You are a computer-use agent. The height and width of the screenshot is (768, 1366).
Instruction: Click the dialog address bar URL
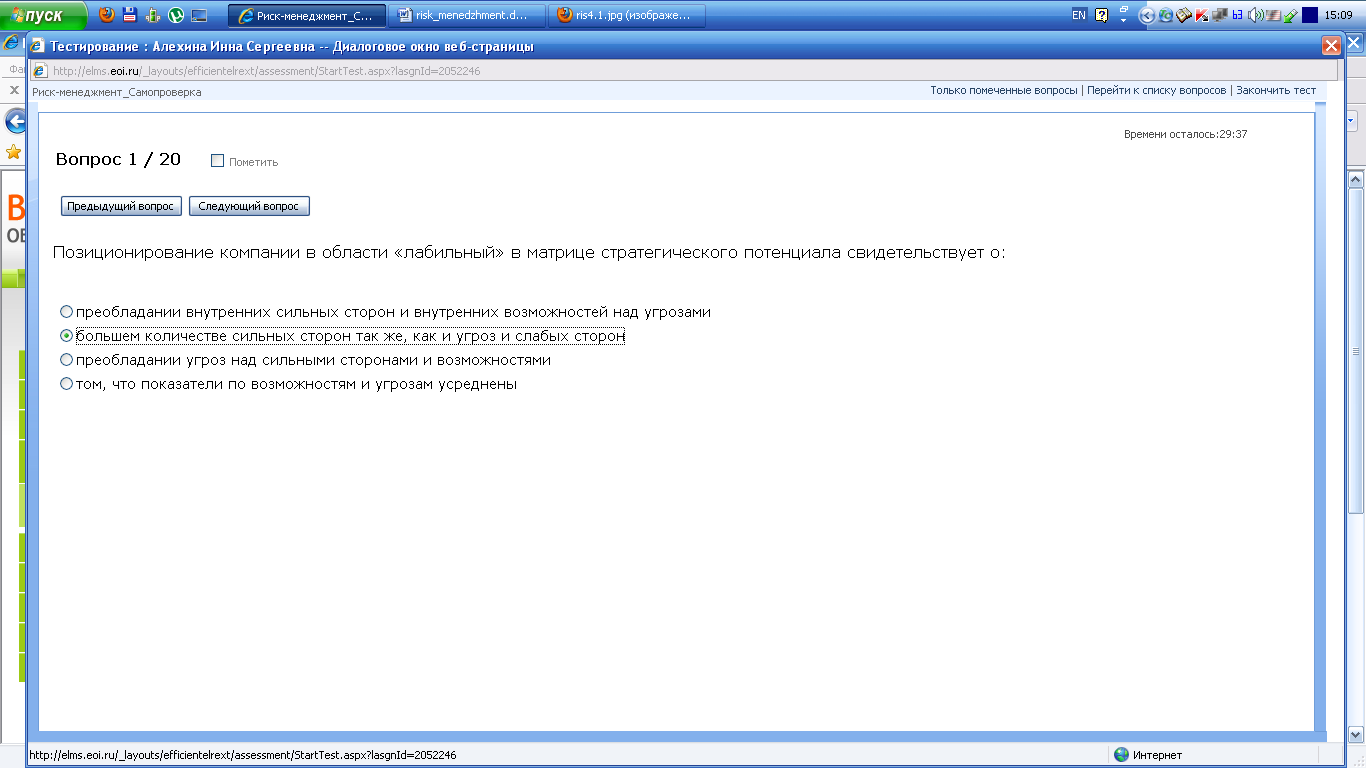(x=266, y=71)
